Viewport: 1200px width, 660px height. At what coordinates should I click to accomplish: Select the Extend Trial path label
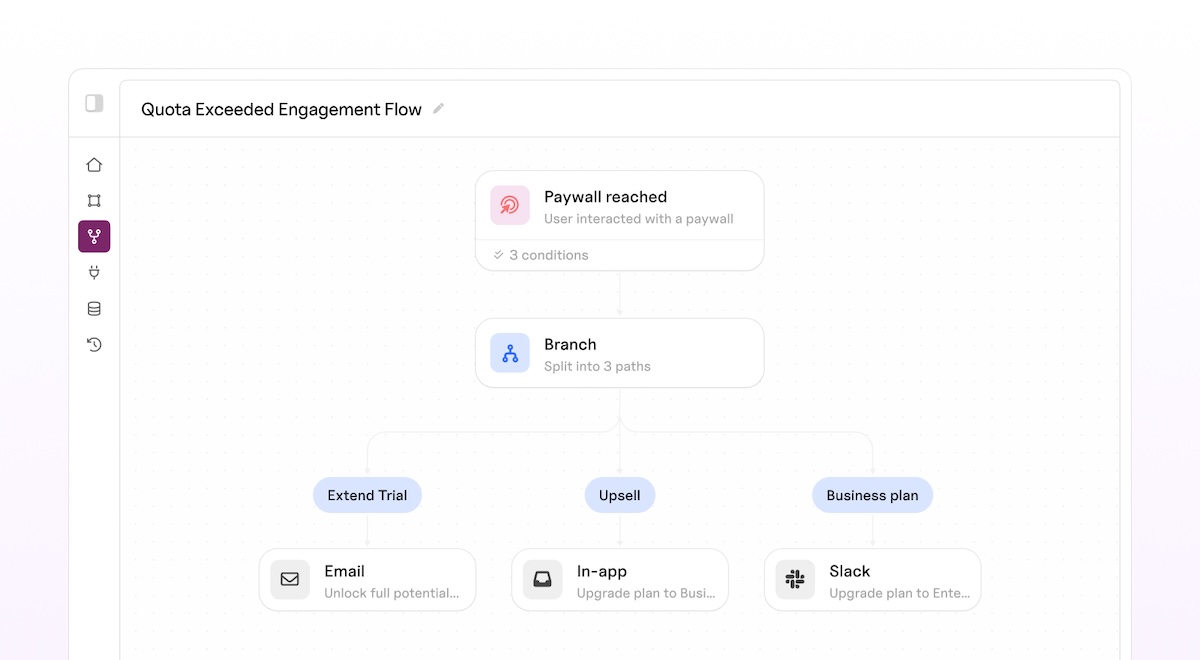pyautogui.click(x=367, y=494)
